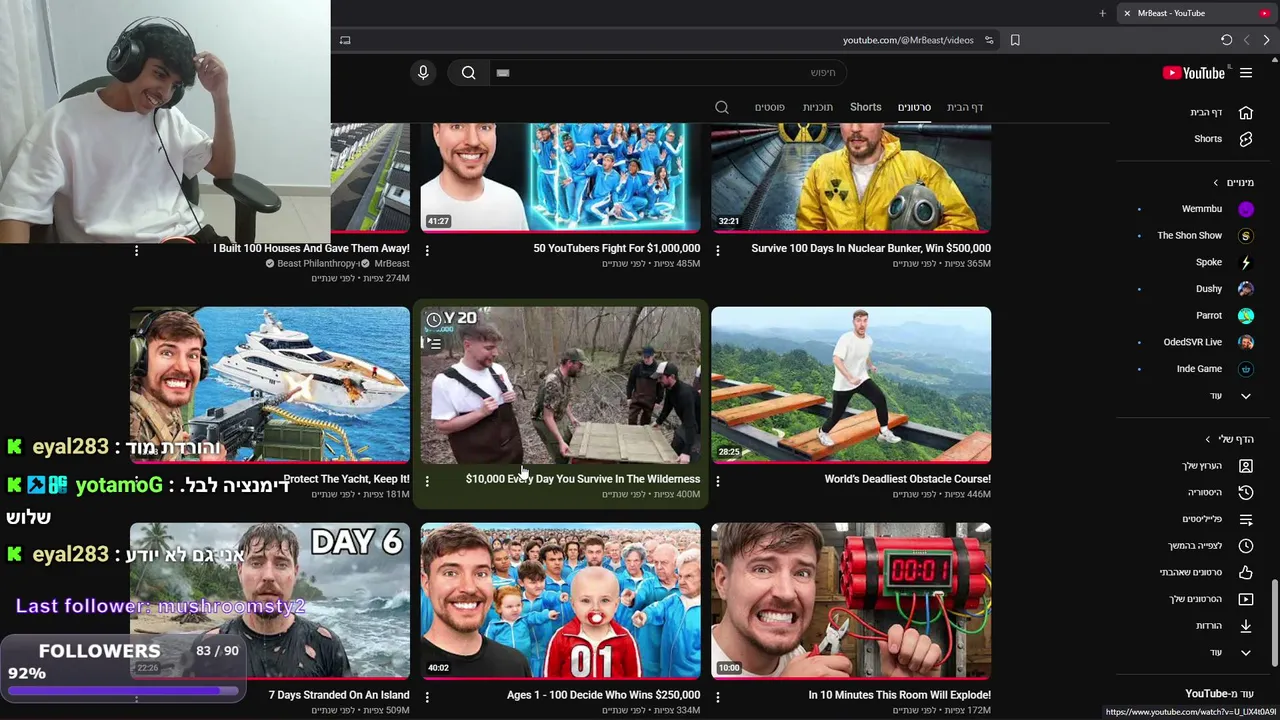This screenshot has width=1280, height=720.
Task: Add Wilderness video to queue icon
Action: pos(433,343)
